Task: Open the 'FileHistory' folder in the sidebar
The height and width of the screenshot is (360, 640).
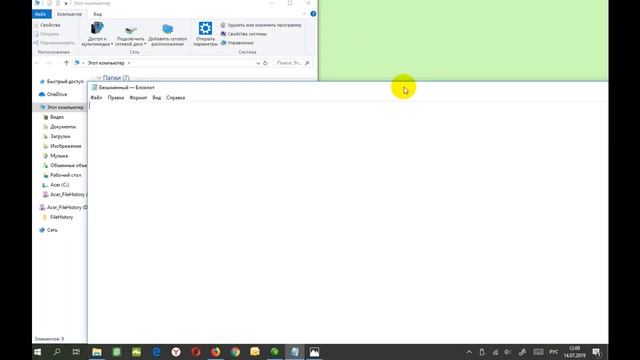Action: point(58,217)
